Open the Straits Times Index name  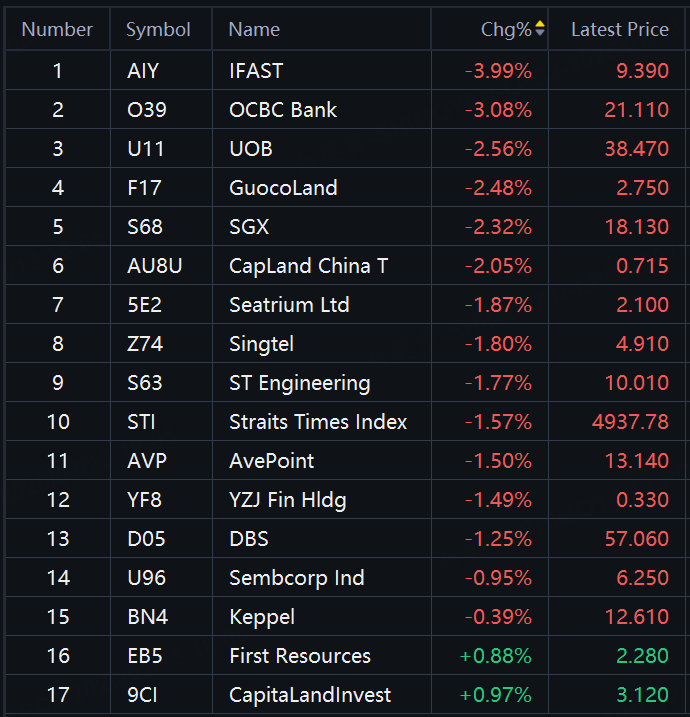tap(318, 422)
